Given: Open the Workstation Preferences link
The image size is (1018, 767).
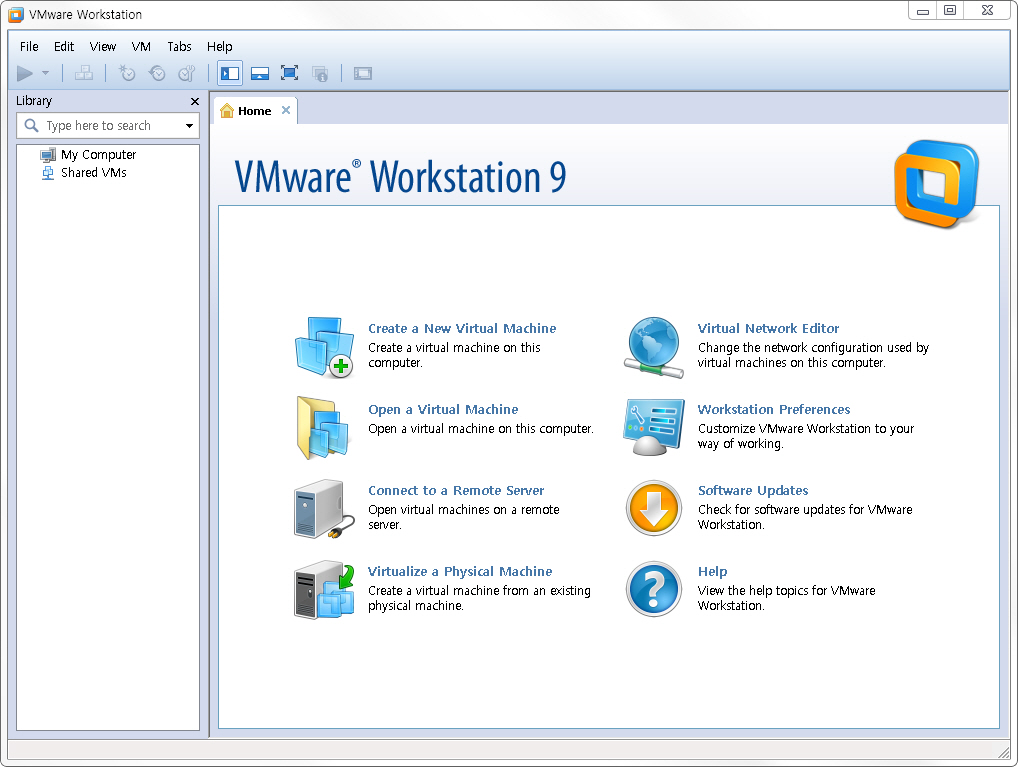Looking at the screenshot, I should [774, 410].
